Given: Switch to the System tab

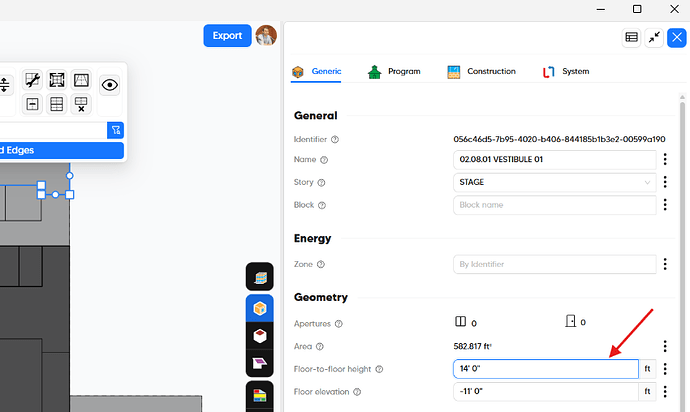Looking at the screenshot, I should point(566,71).
